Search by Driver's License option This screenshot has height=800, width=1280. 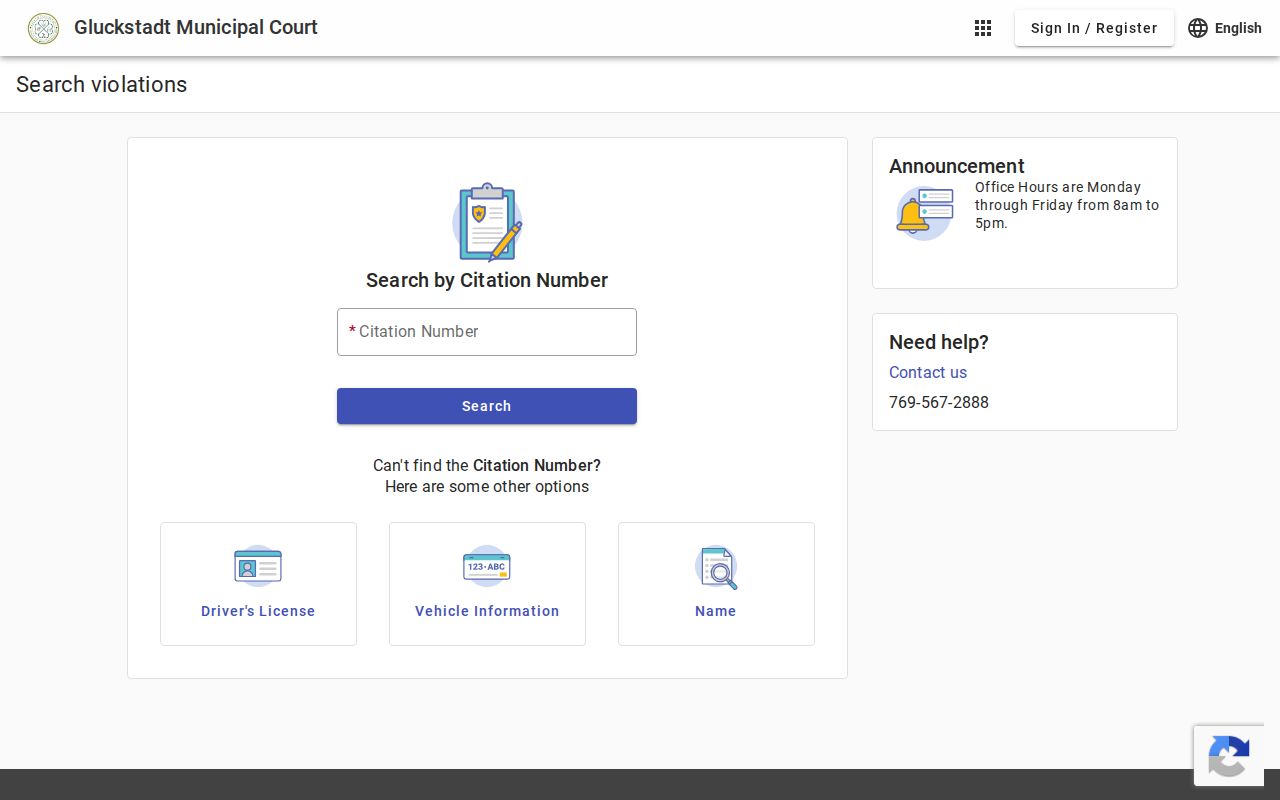coord(258,584)
